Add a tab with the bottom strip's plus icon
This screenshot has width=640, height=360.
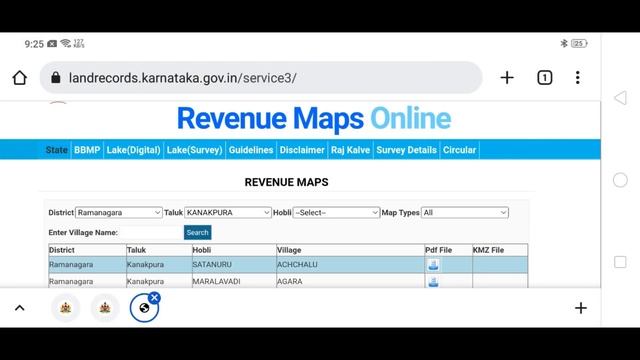581,308
